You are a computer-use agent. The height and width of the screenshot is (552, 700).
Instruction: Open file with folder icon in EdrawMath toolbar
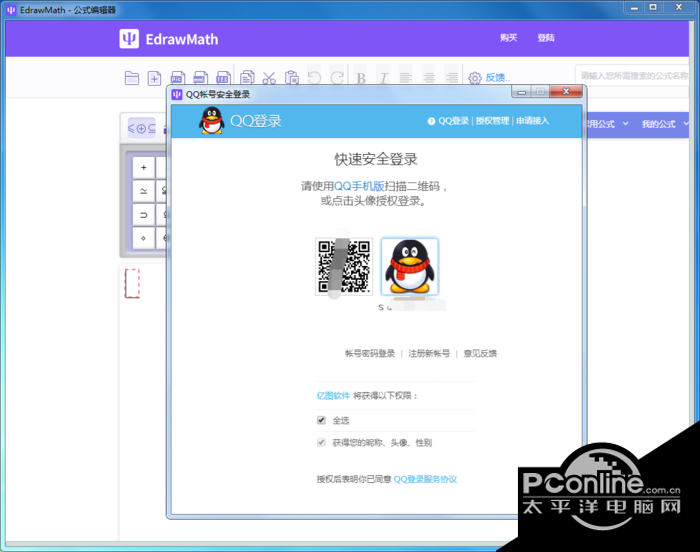132,78
